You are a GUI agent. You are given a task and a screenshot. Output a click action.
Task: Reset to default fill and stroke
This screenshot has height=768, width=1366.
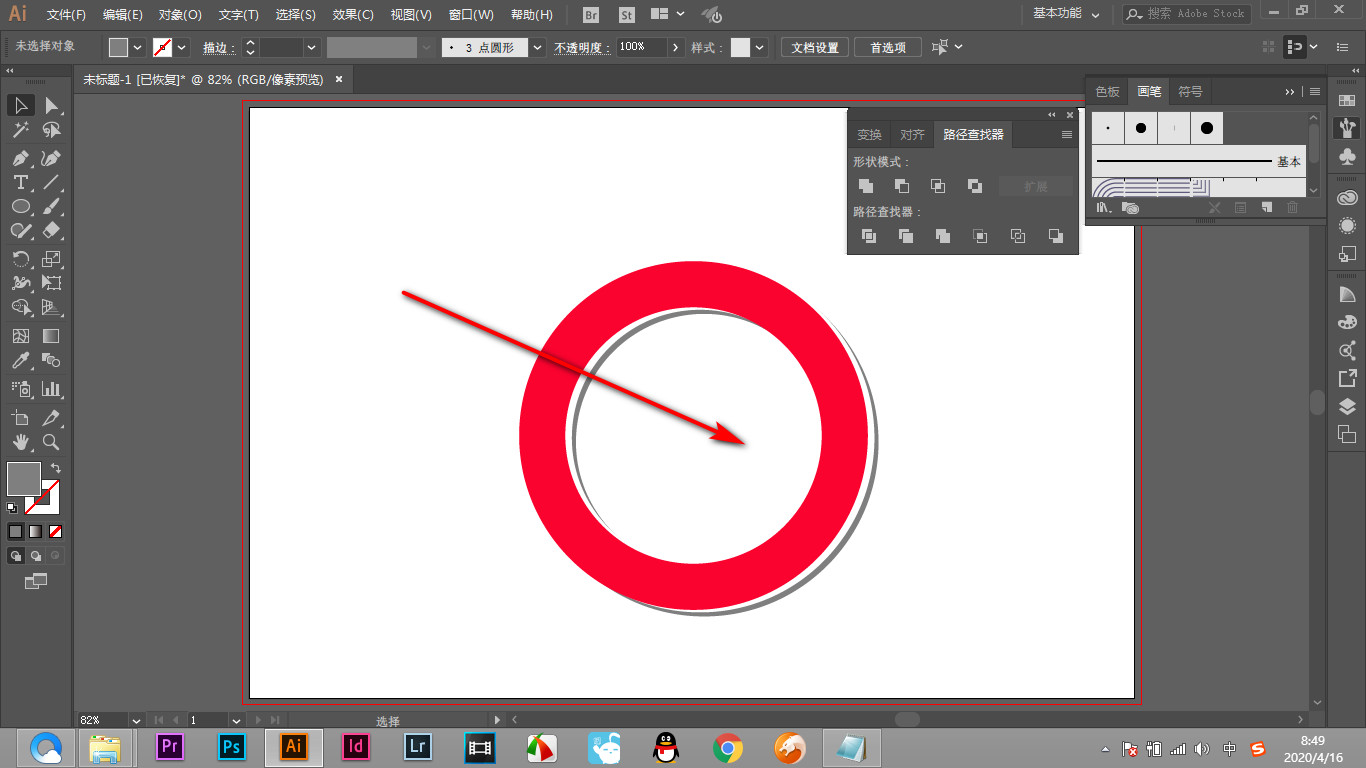[x=12, y=508]
